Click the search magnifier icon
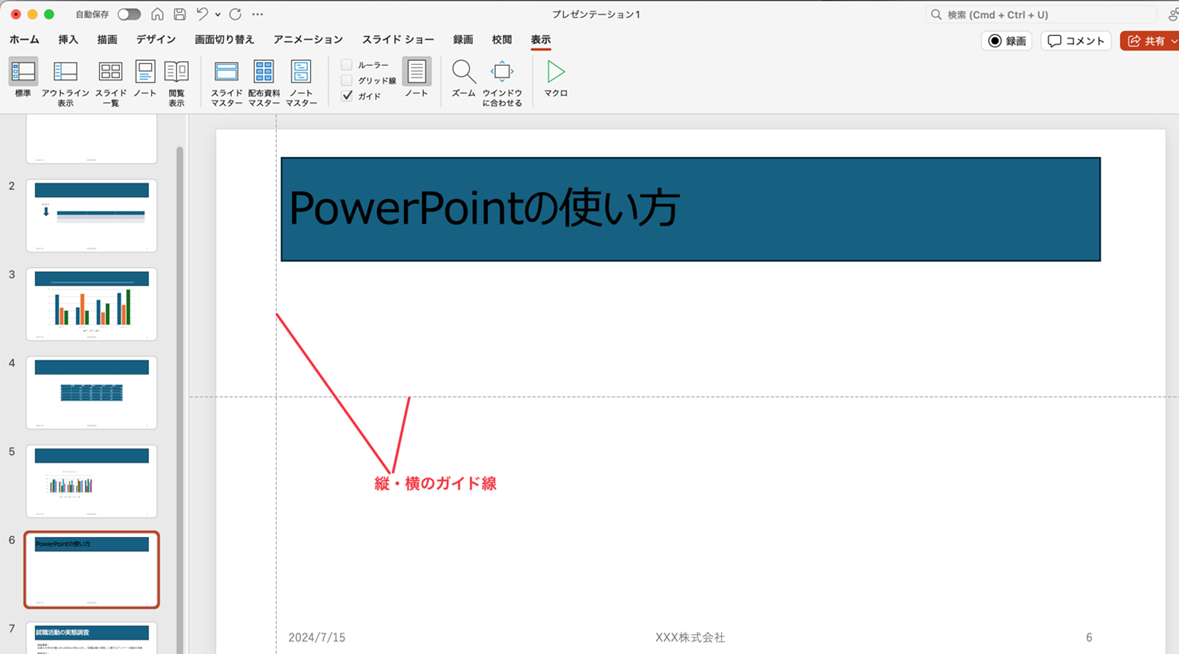This screenshot has height=654, width=1179. coord(936,14)
